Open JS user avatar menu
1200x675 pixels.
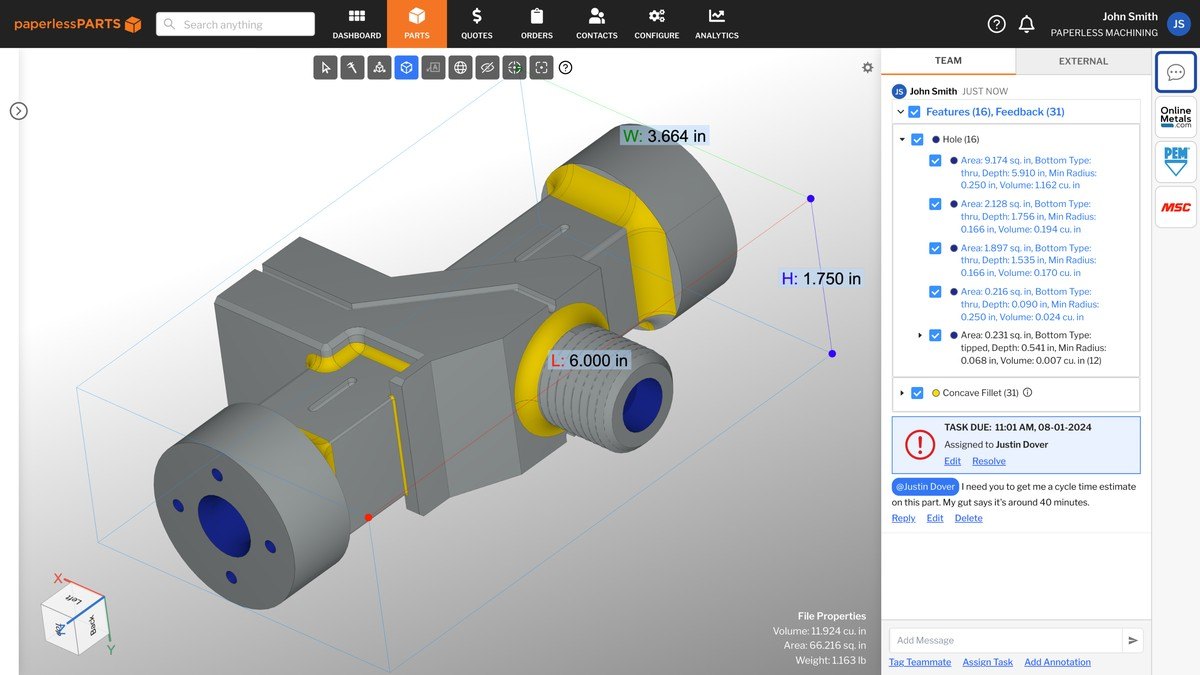(1178, 24)
